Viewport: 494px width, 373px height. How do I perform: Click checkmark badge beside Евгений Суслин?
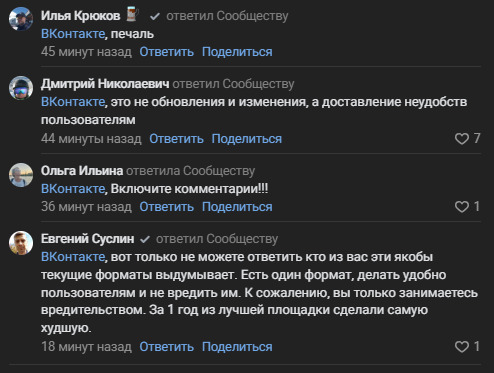(x=145, y=239)
